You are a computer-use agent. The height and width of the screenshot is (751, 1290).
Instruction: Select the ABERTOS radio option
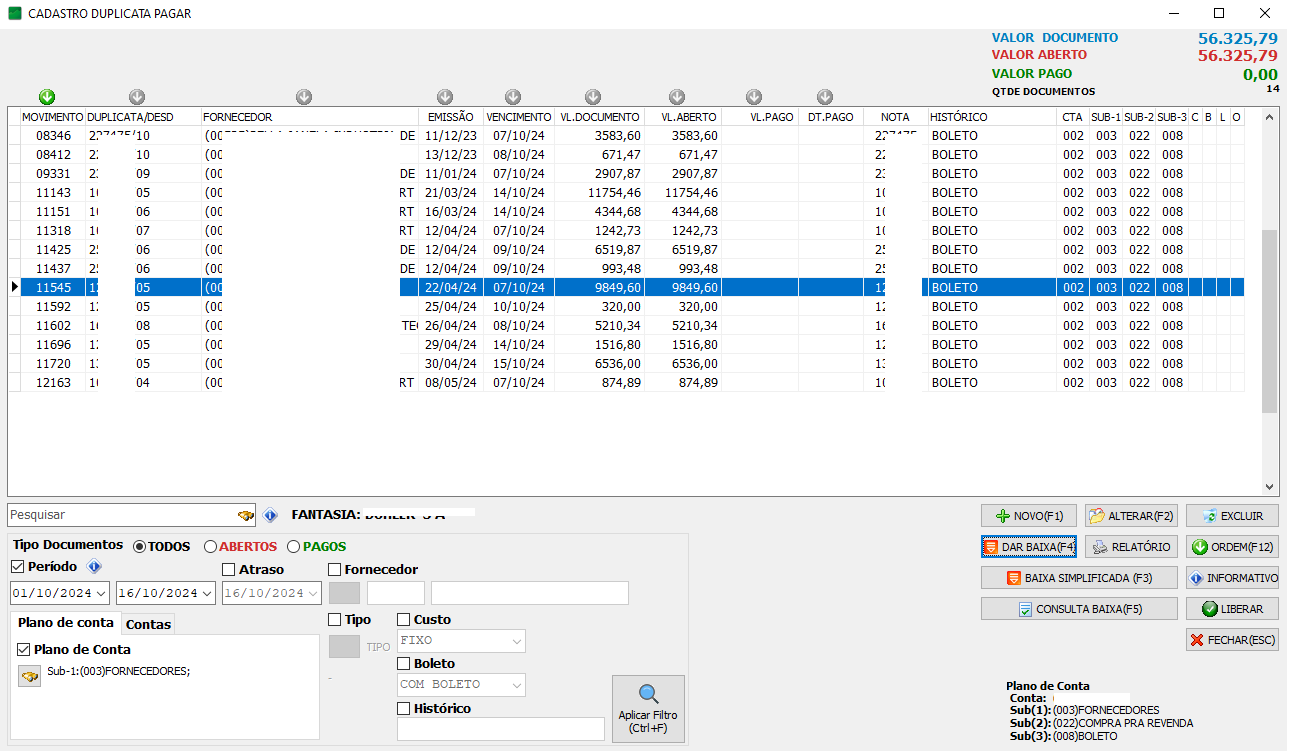(240, 547)
